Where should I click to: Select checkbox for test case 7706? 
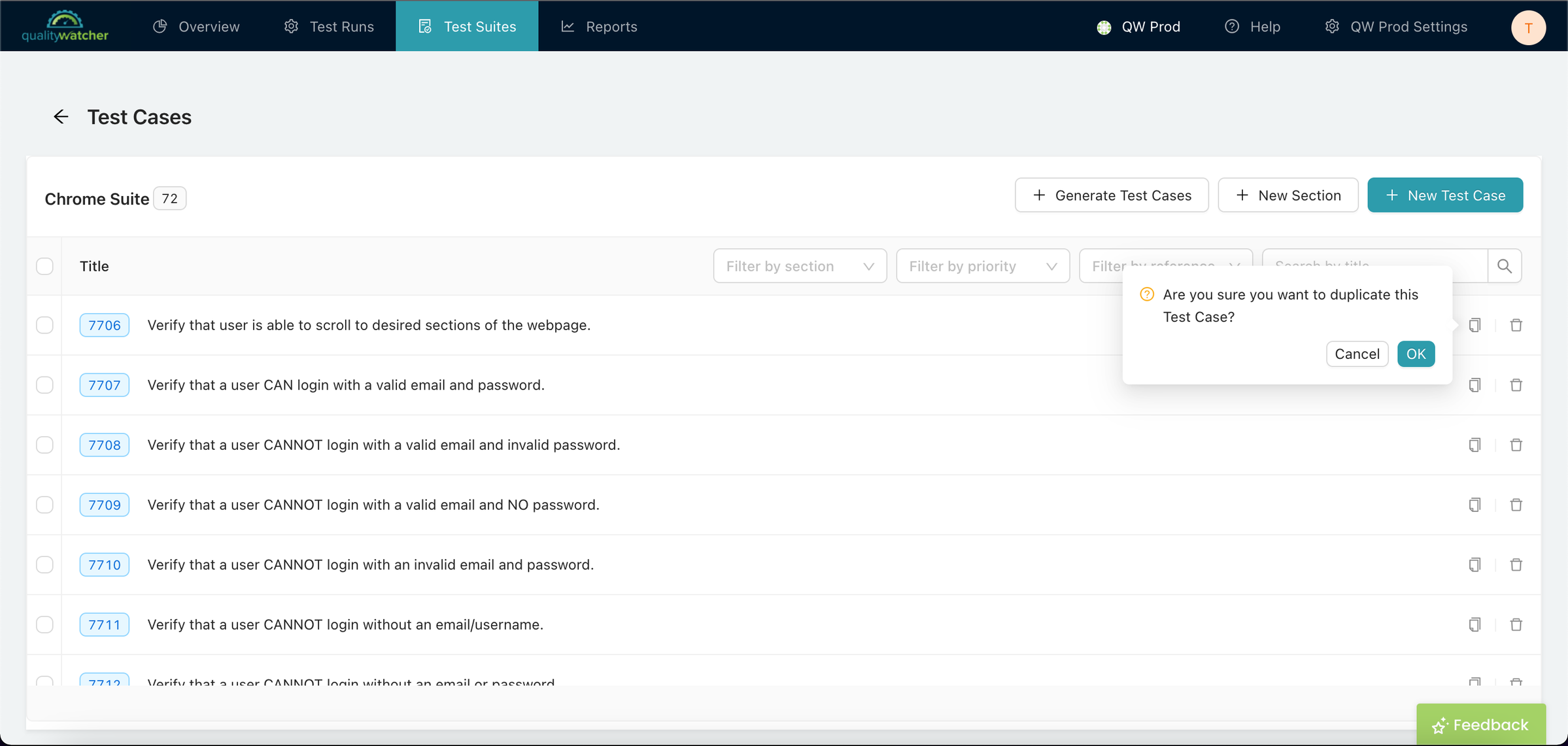[44, 325]
